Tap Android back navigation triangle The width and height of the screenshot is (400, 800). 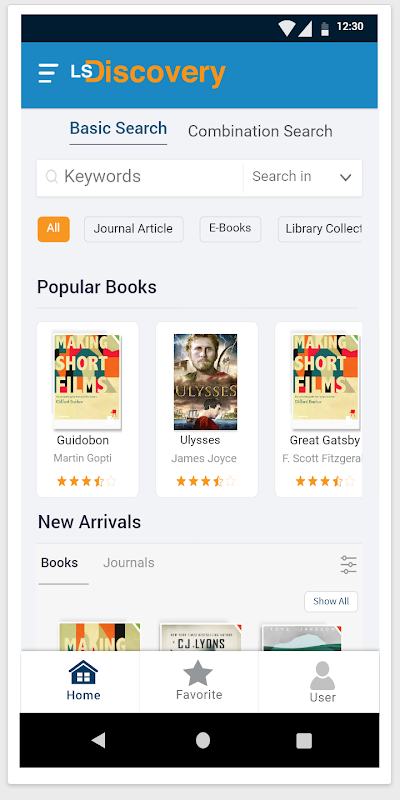click(x=98, y=740)
